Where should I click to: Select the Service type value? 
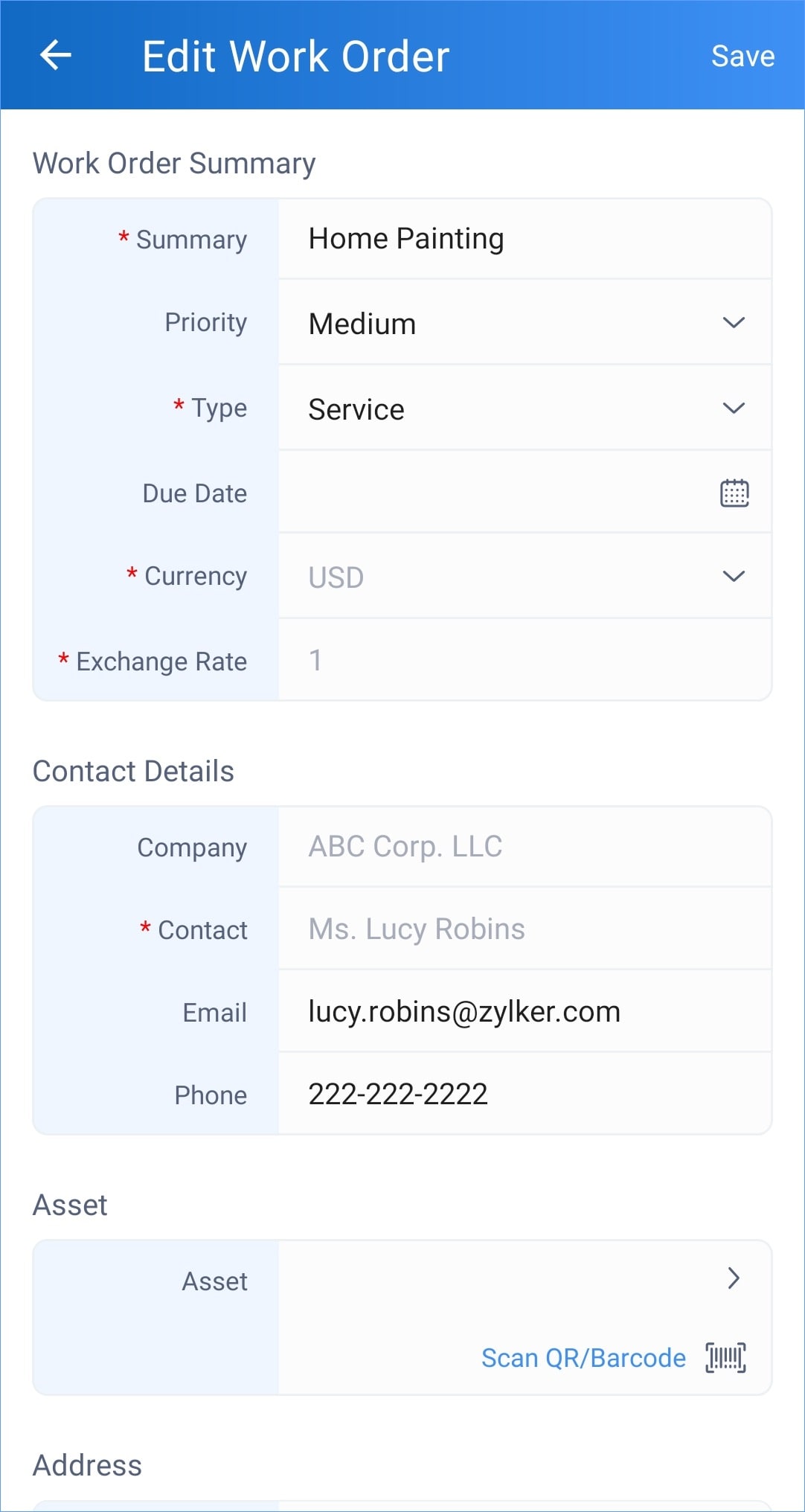pos(356,409)
